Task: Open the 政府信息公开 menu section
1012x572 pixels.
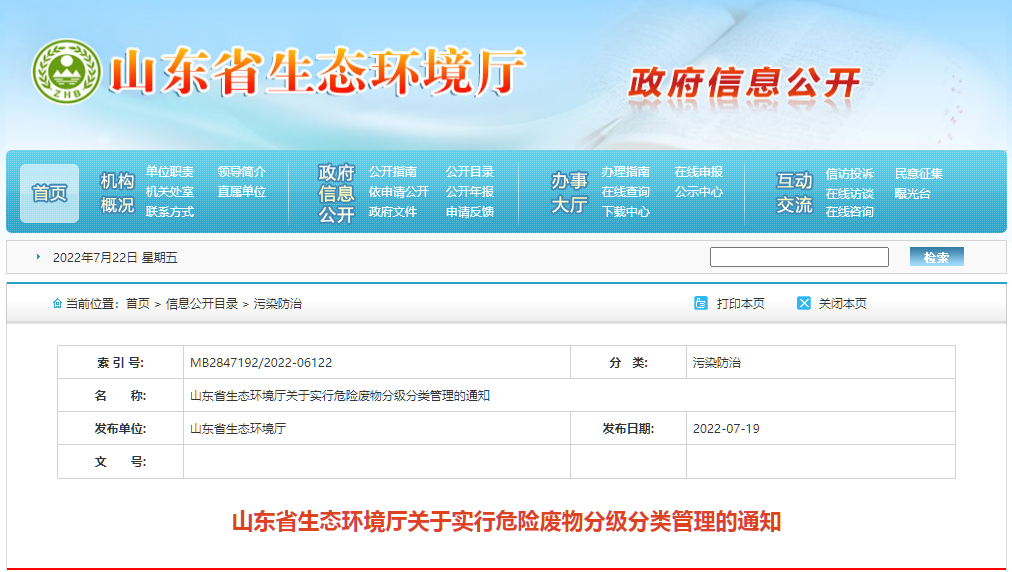Action: (x=336, y=193)
